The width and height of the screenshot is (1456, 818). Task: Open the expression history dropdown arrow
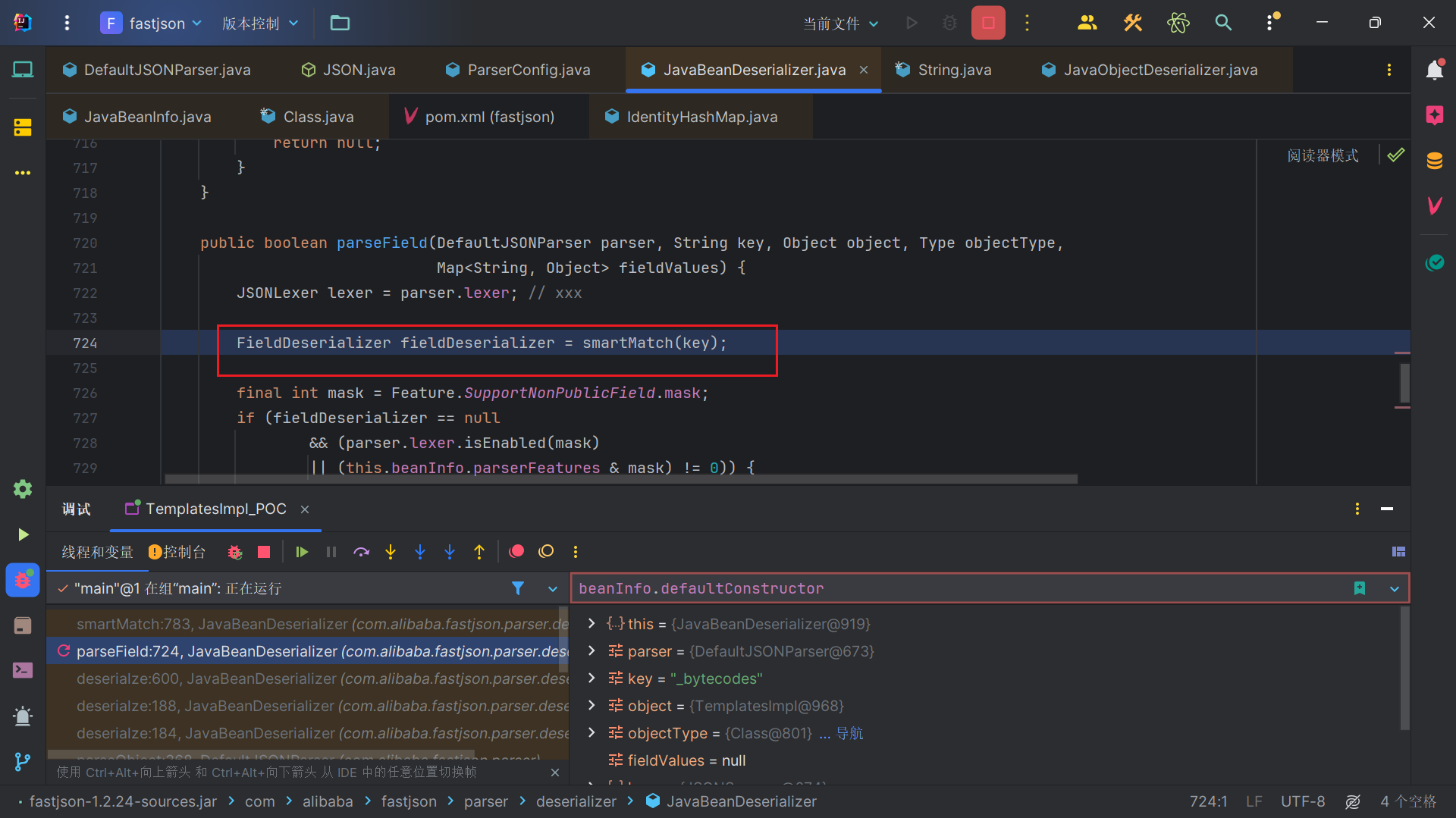point(1395,589)
